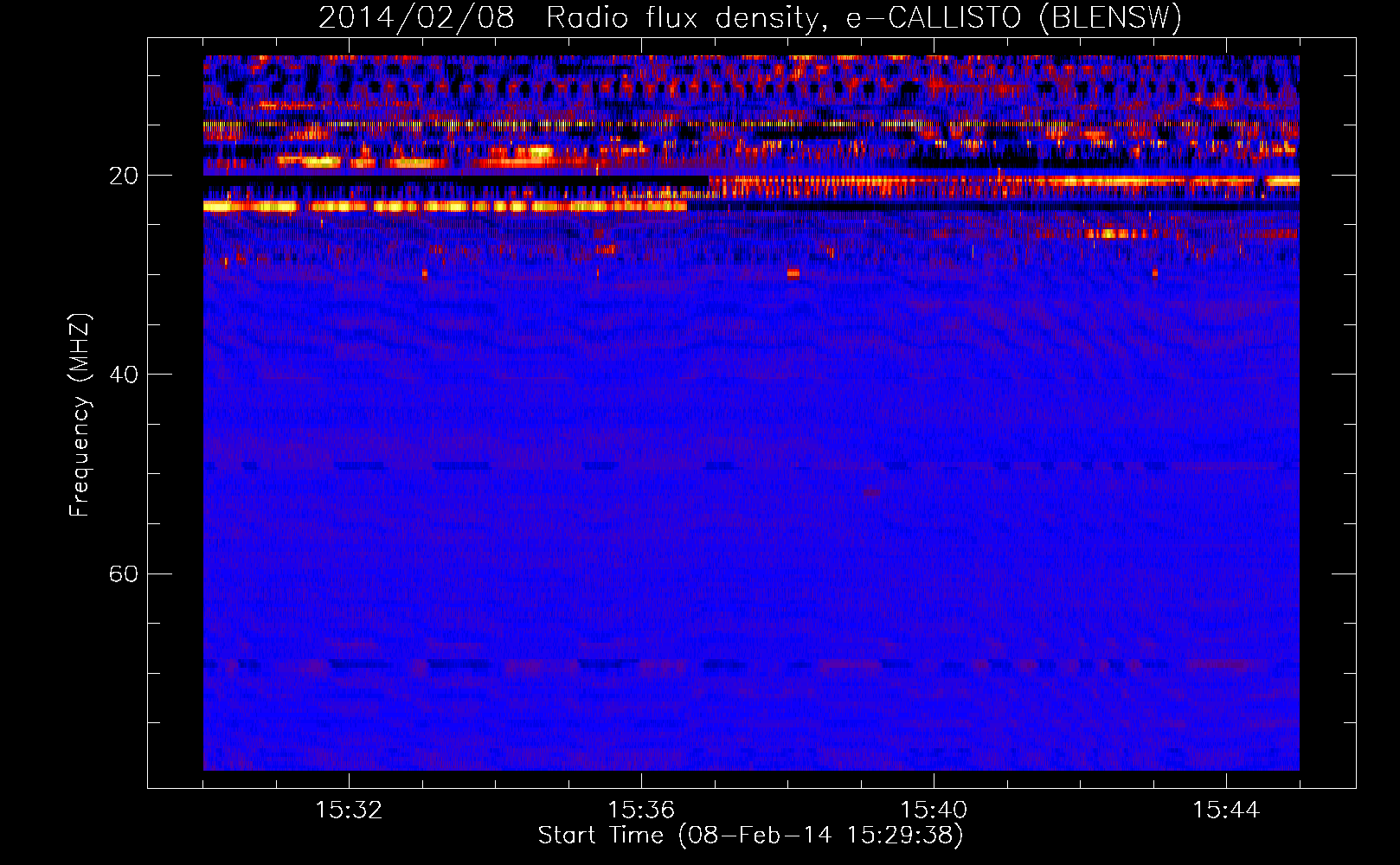This screenshot has width=1400, height=865.
Task: Click the '15:32' time tick label
Action: (349, 810)
